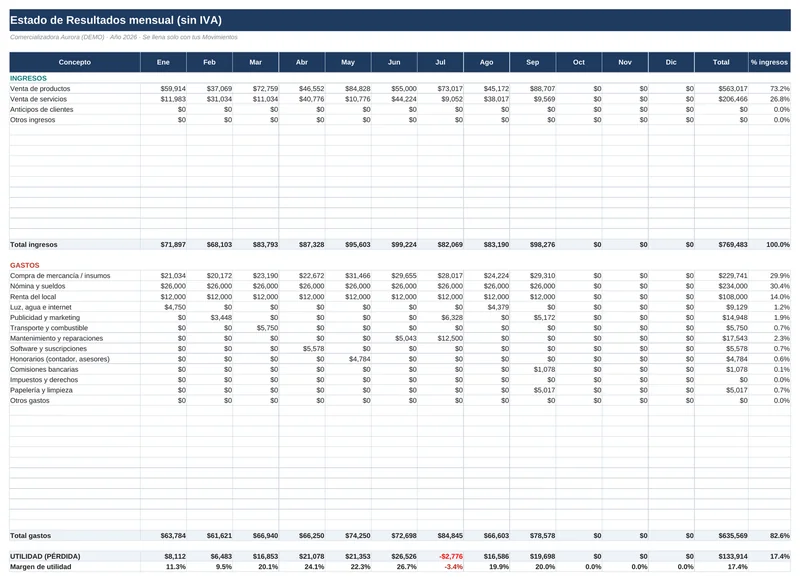Click the 'Luz, agua e internet' label
Image resolution: width=800 pixels, height=581 pixels.
point(41,307)
